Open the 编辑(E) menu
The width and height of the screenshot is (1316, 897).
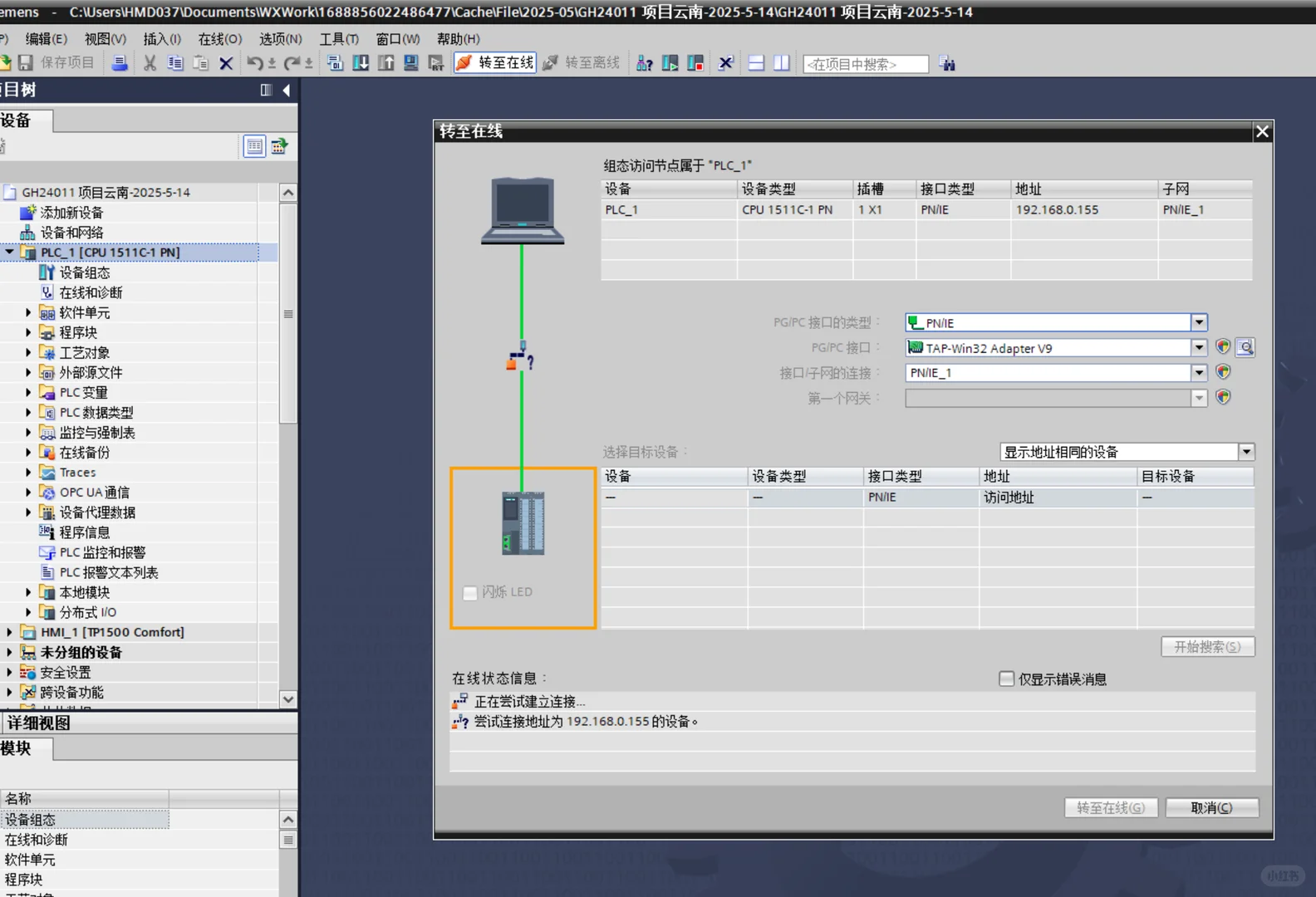pos(47,39)
